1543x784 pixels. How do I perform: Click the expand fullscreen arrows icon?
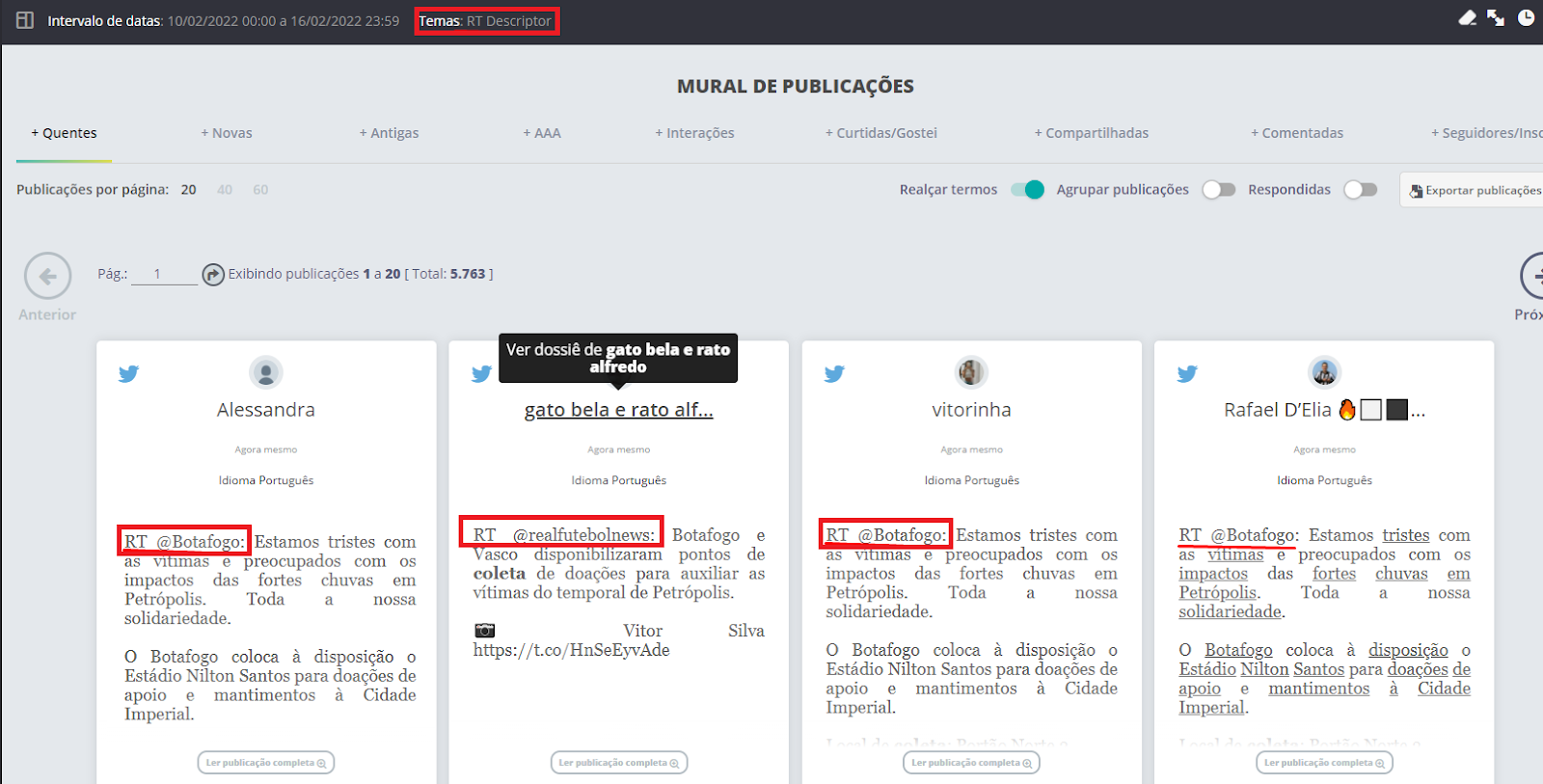[1496, 18]
